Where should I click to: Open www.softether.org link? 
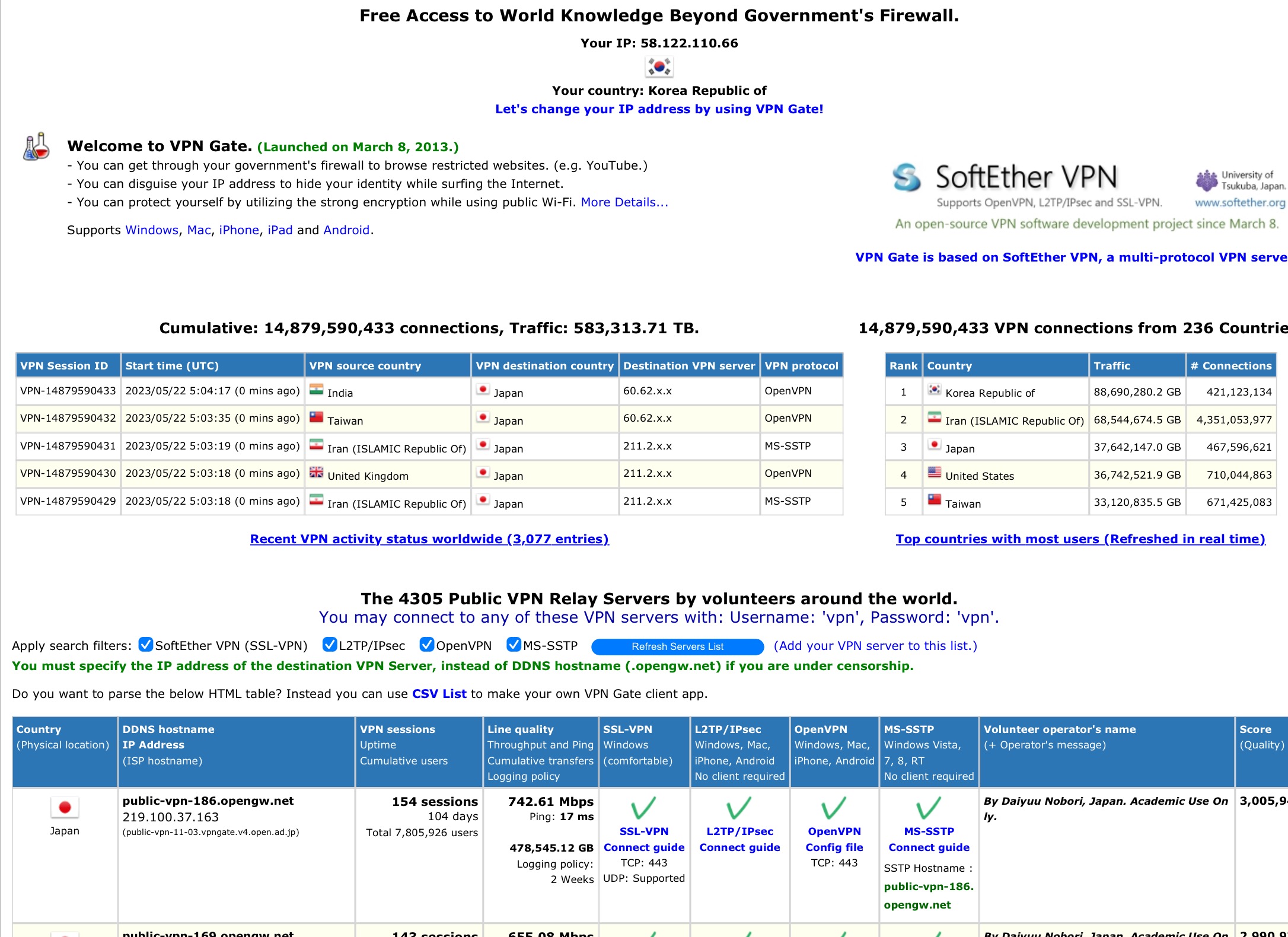click(1240, 203)
